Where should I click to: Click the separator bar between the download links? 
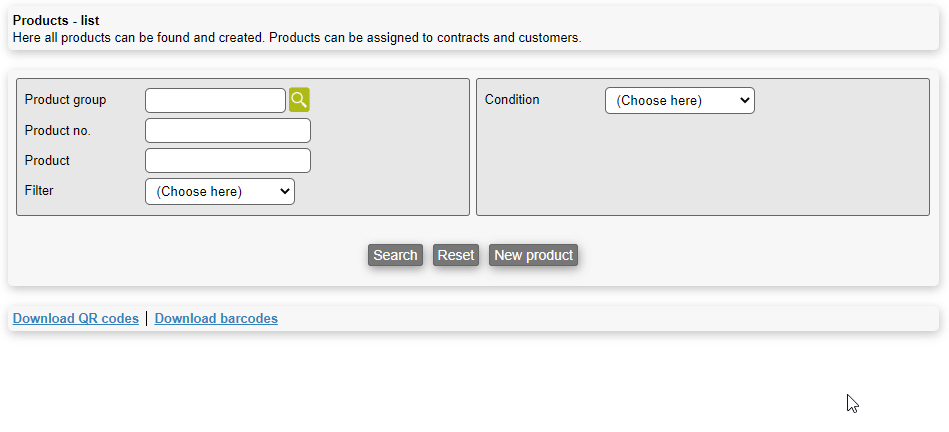(147, 319)
